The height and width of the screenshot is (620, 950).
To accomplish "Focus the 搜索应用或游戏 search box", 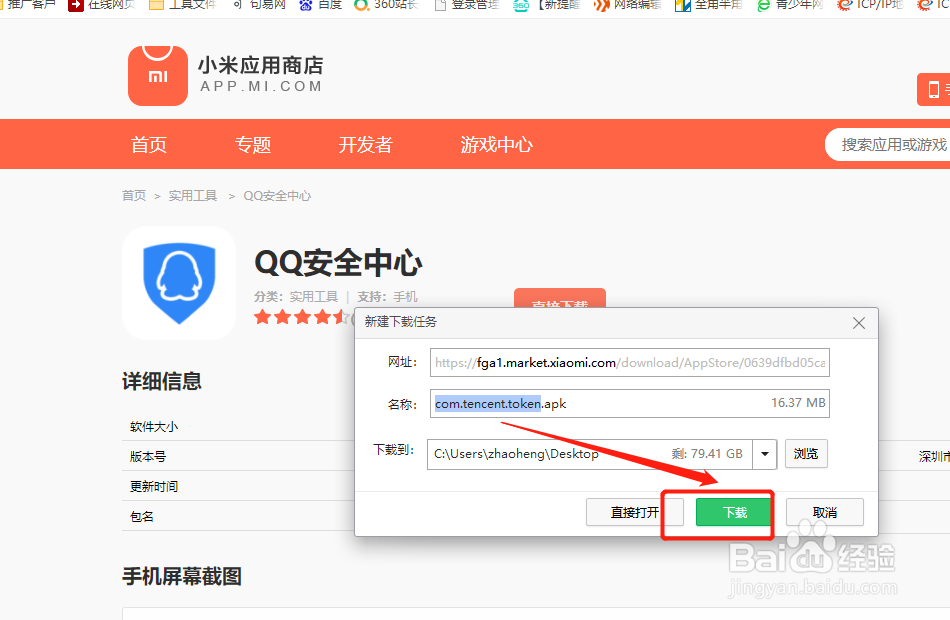I will (888, 144).
